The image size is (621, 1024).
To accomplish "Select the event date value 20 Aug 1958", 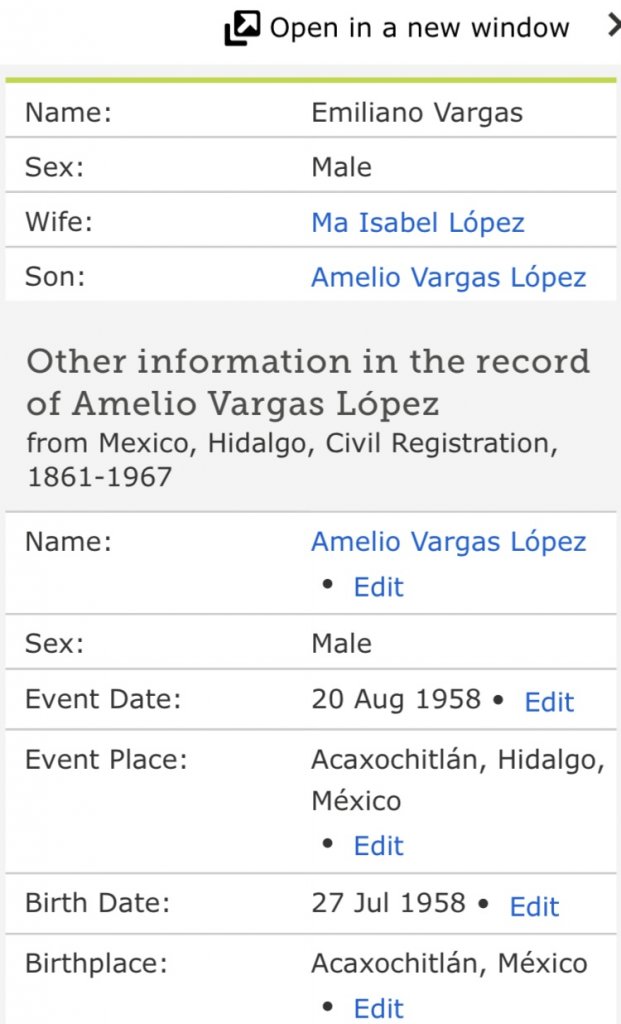I will pos(396,700).
